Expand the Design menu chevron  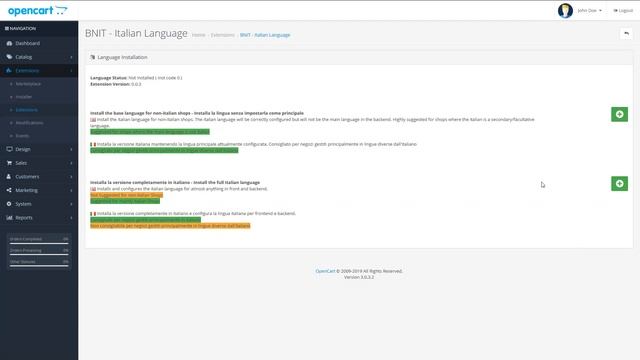[x=71, y=149]
